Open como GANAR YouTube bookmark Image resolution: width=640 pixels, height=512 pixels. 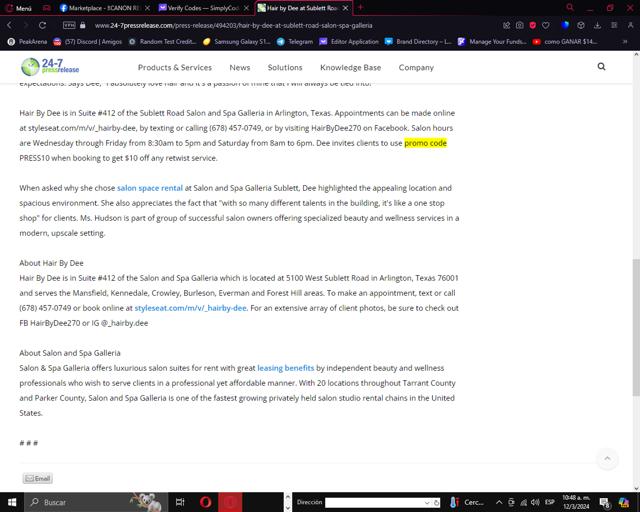click(x=565, y=42)
